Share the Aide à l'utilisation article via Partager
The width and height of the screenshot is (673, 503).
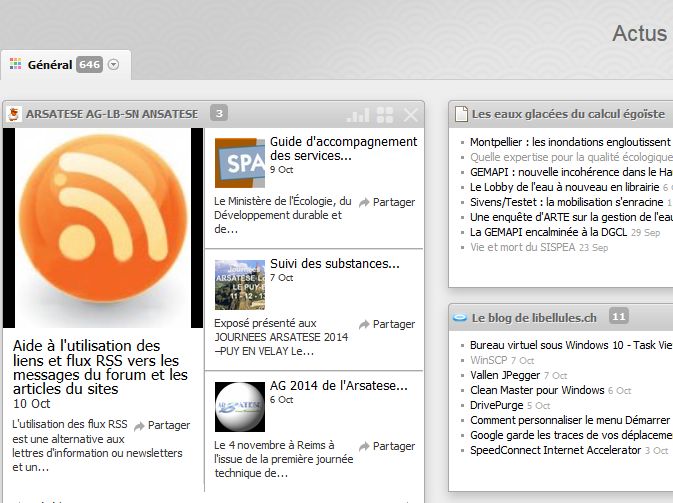point(162,425)
